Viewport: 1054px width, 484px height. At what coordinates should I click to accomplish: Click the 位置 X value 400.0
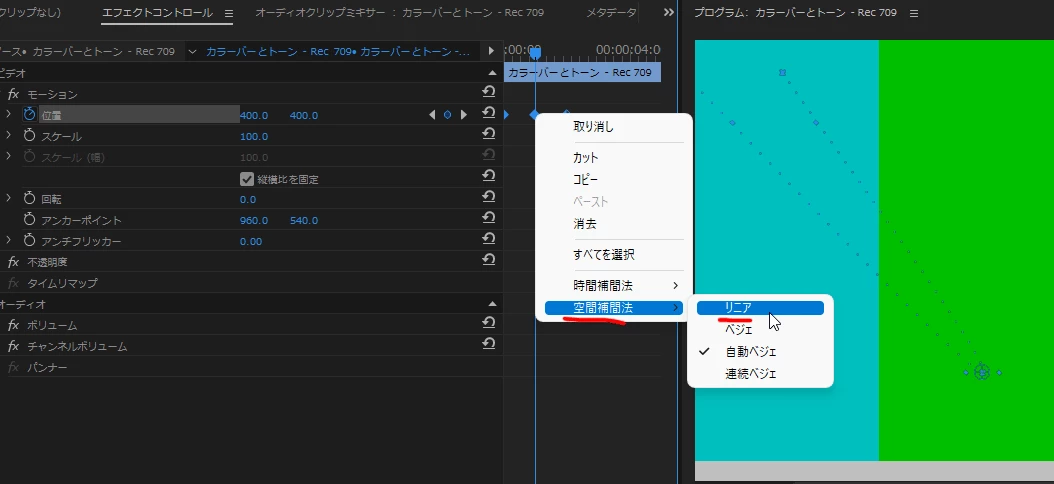(254, 116)
